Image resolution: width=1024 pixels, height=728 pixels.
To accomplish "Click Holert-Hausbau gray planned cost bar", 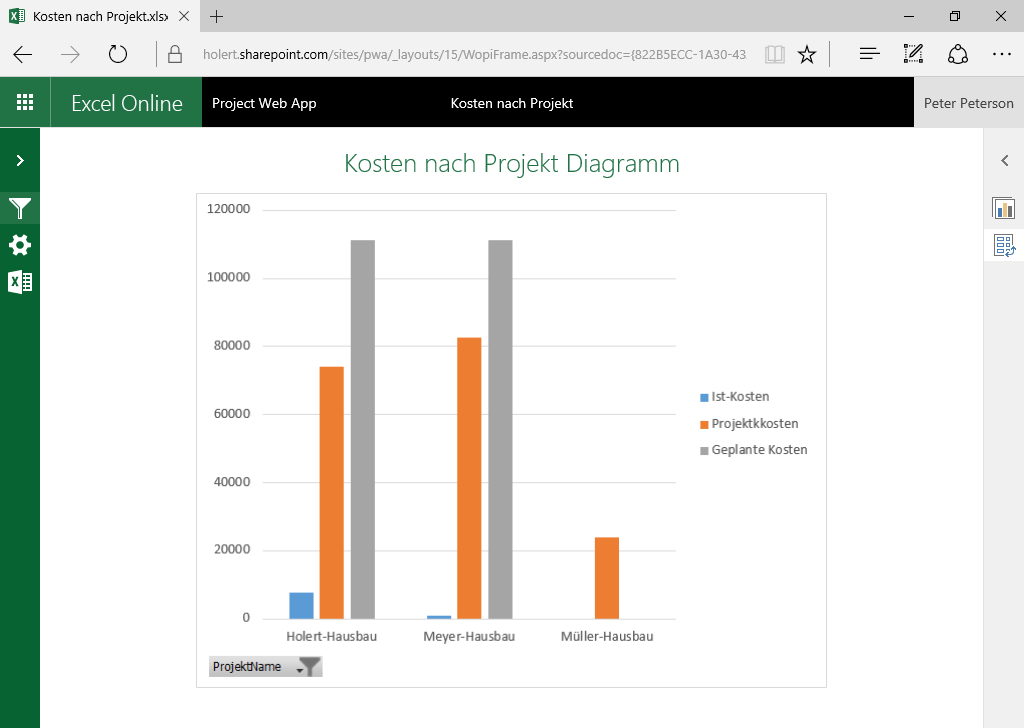I will pos(363,429).
